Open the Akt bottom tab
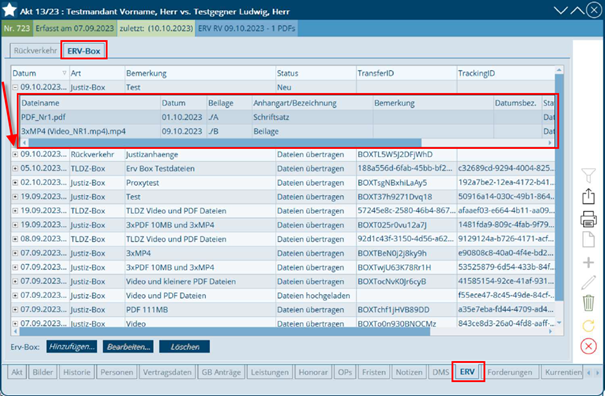 coord(17,372)
